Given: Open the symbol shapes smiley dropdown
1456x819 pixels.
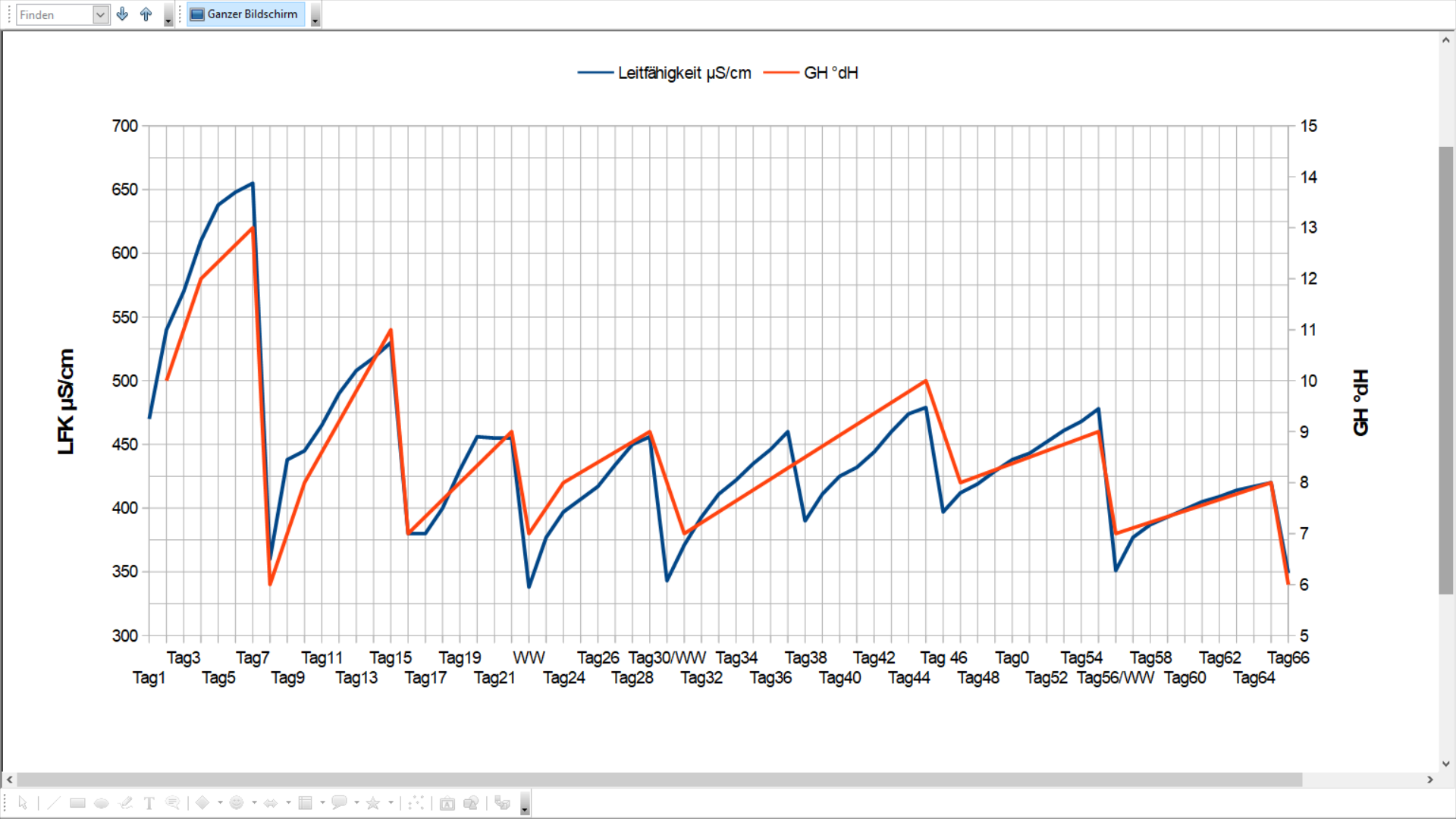Looking at the screenshot, I should tap(254, 803).
